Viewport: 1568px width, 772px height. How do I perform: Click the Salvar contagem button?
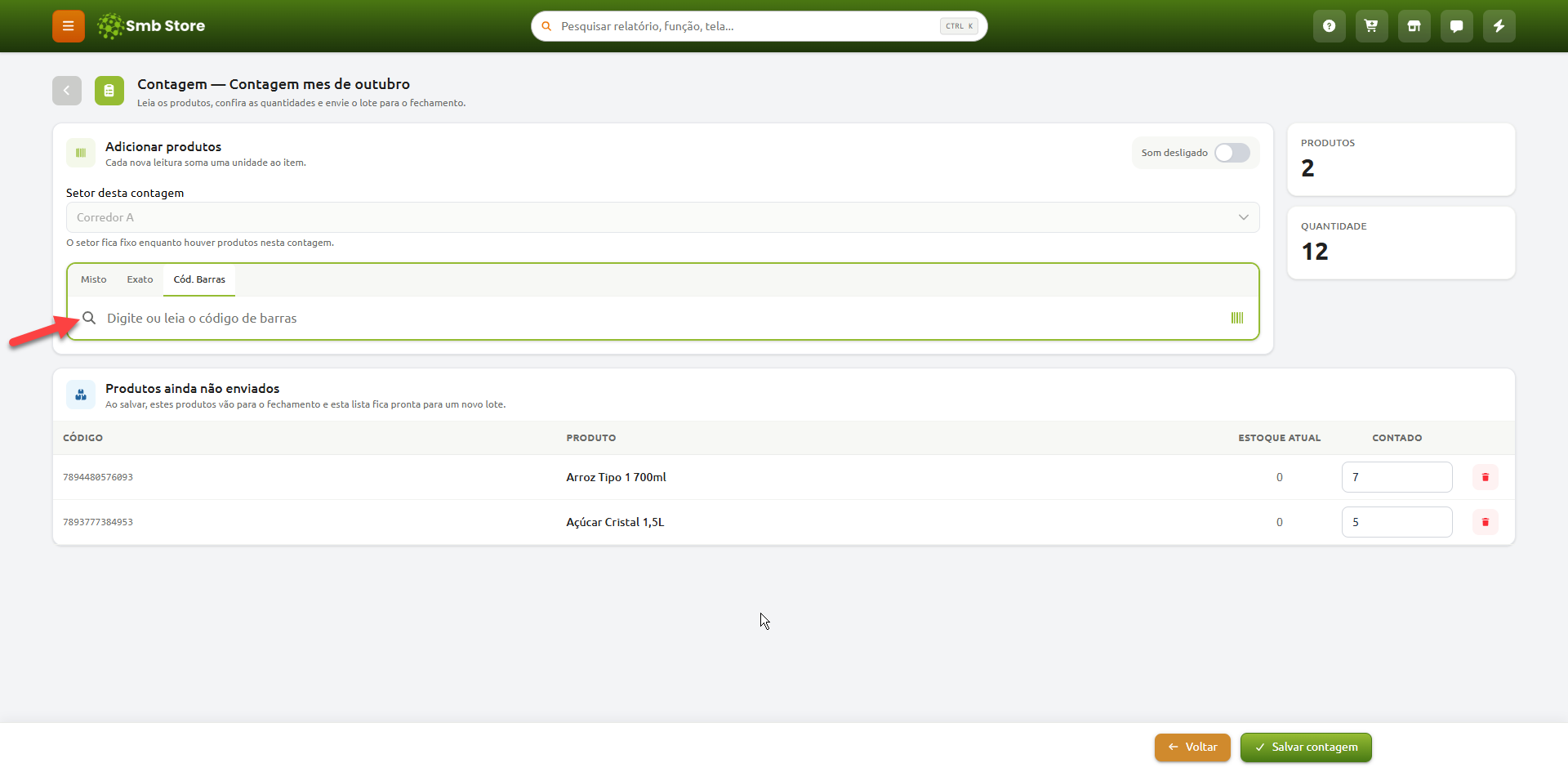[x=1306, y=747]
